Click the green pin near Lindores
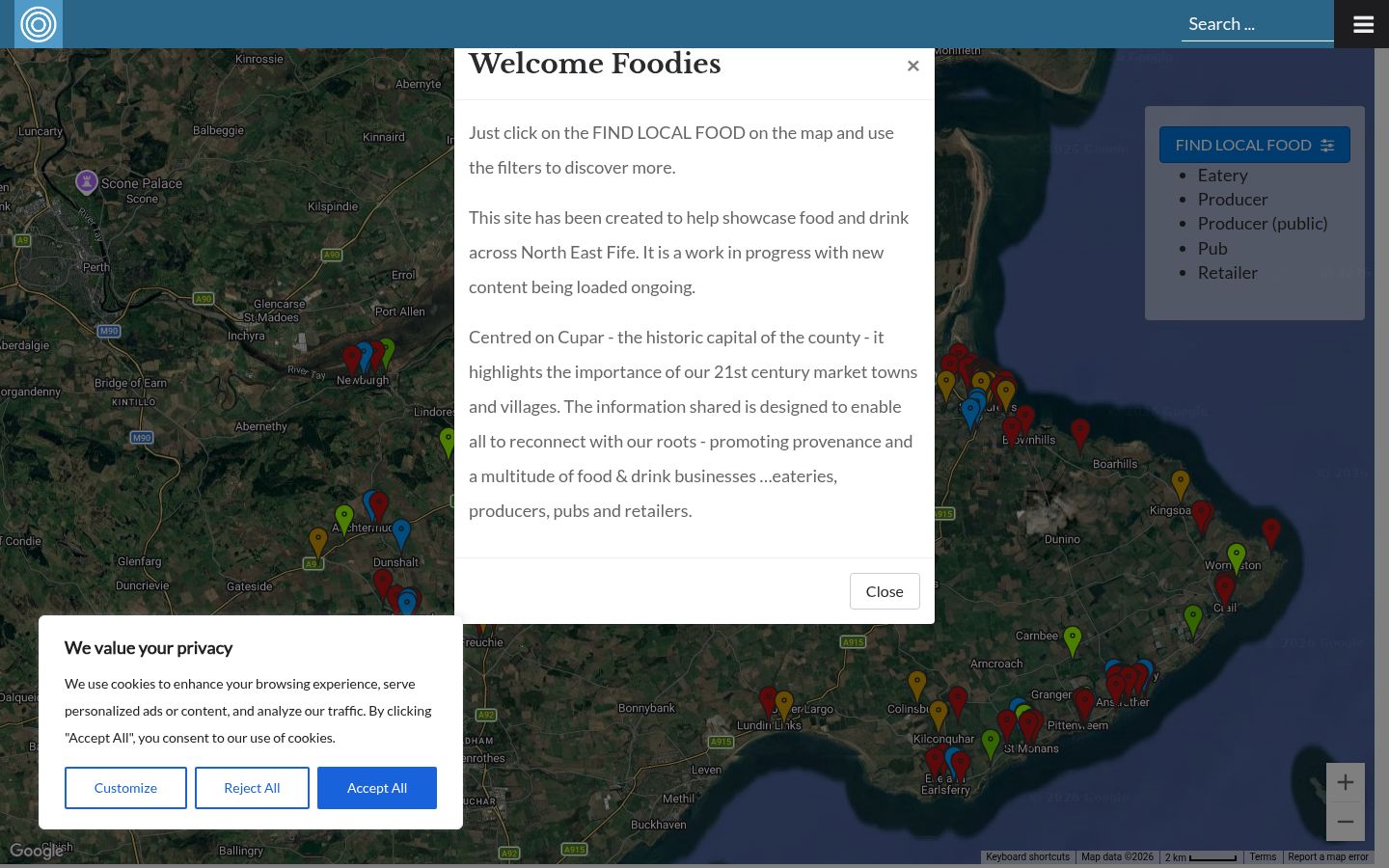The image size is (1389, 868). click(x=448, y=443)
